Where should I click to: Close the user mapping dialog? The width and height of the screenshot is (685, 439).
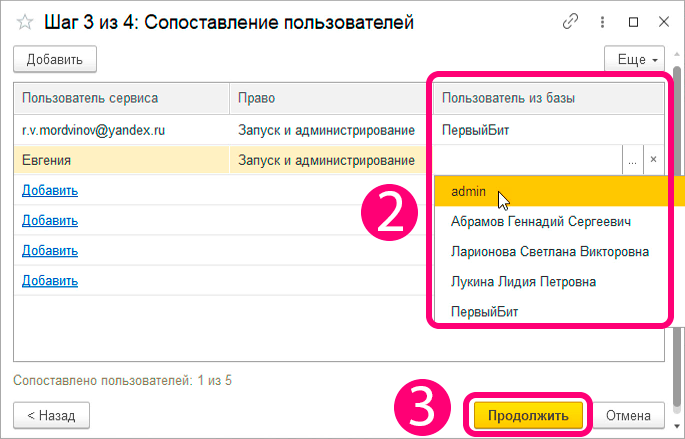tap(664, 22)
